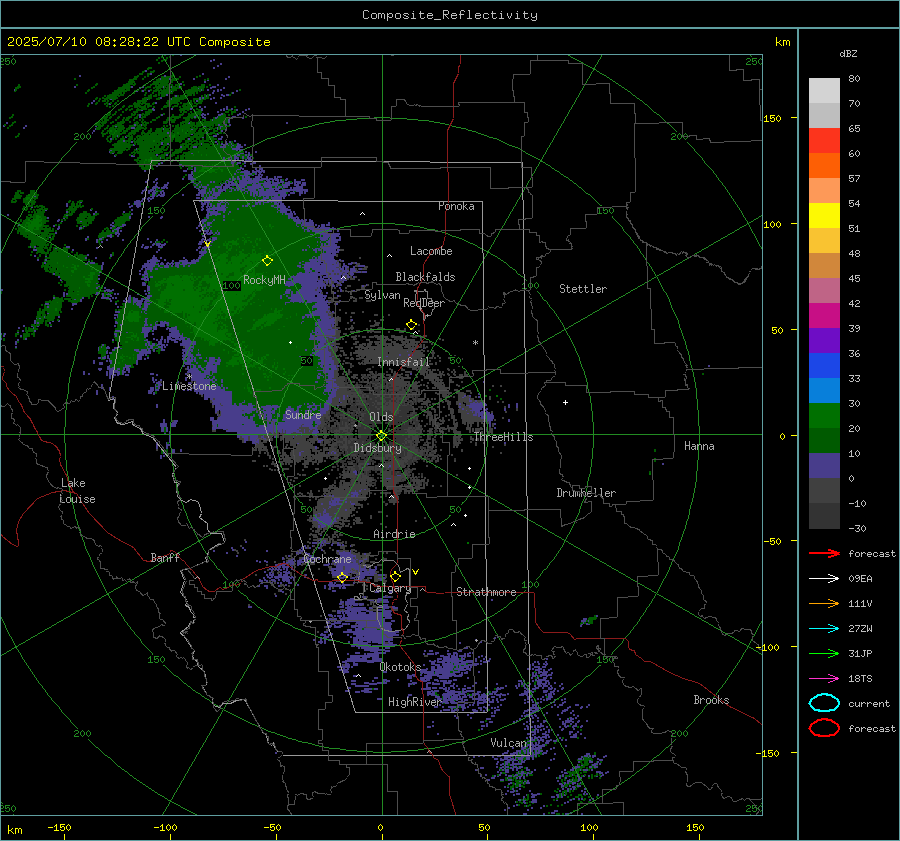
Task: Click the Stettler city label
Action: coord(583,289)
